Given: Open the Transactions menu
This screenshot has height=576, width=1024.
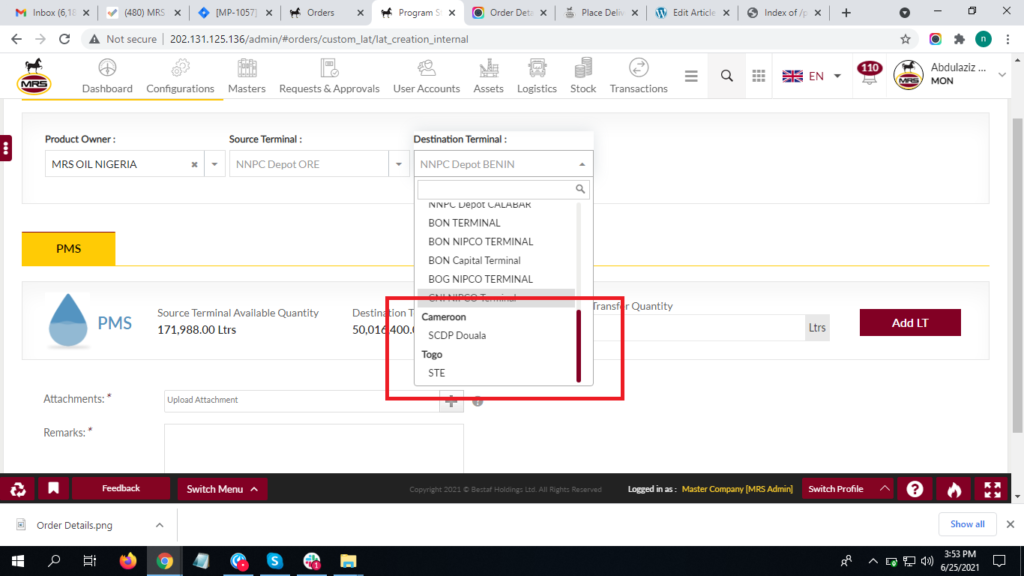Looking at the screenshot, I should pyautogui.click(x=639, y=76).
